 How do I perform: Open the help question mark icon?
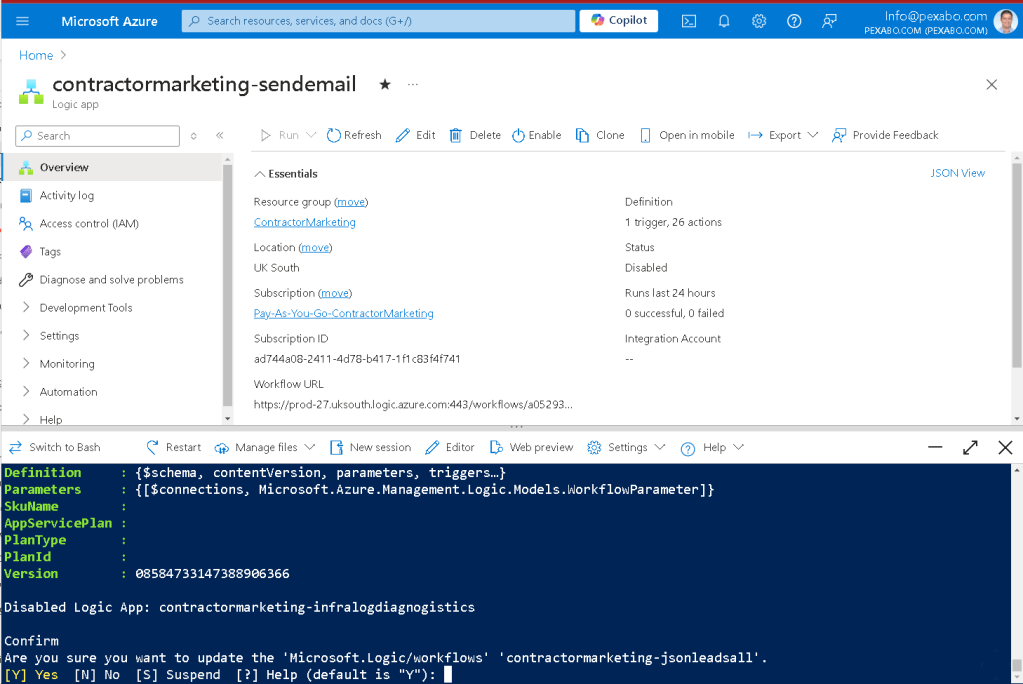794,21
